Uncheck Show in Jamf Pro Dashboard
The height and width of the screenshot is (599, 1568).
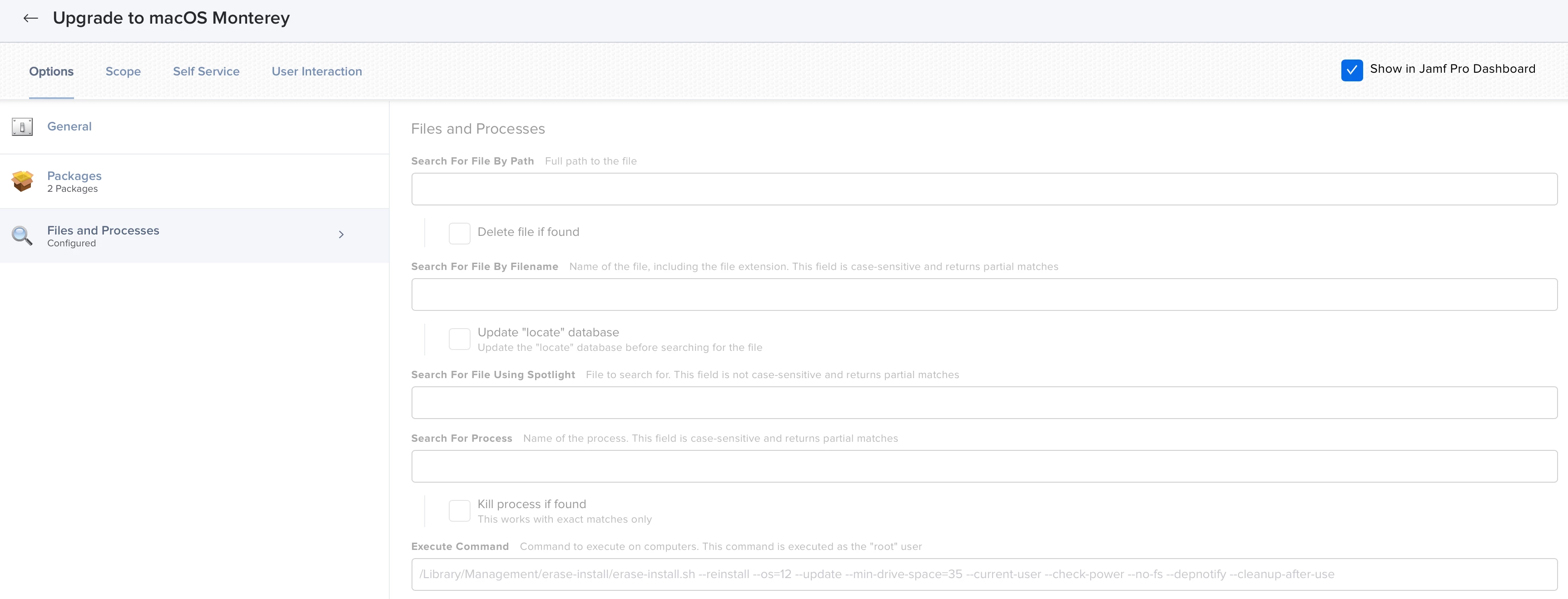click(1351, 70)
